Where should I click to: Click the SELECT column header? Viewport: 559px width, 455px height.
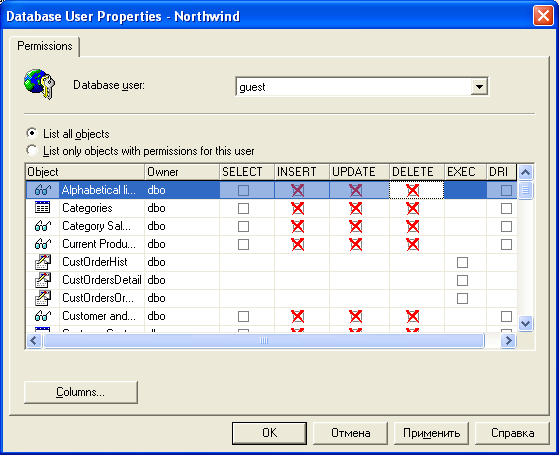pos(247,172)
